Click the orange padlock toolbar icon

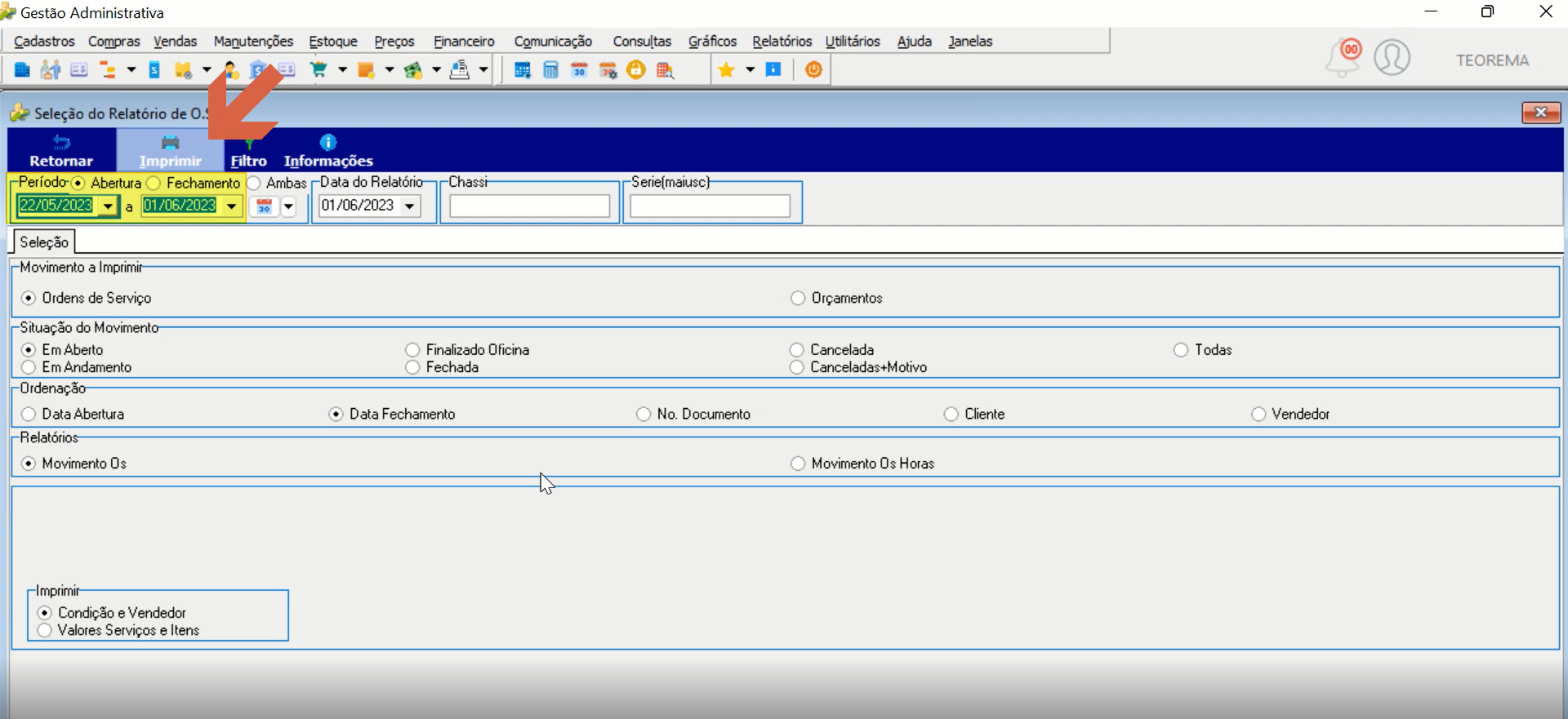pos(636,70)
